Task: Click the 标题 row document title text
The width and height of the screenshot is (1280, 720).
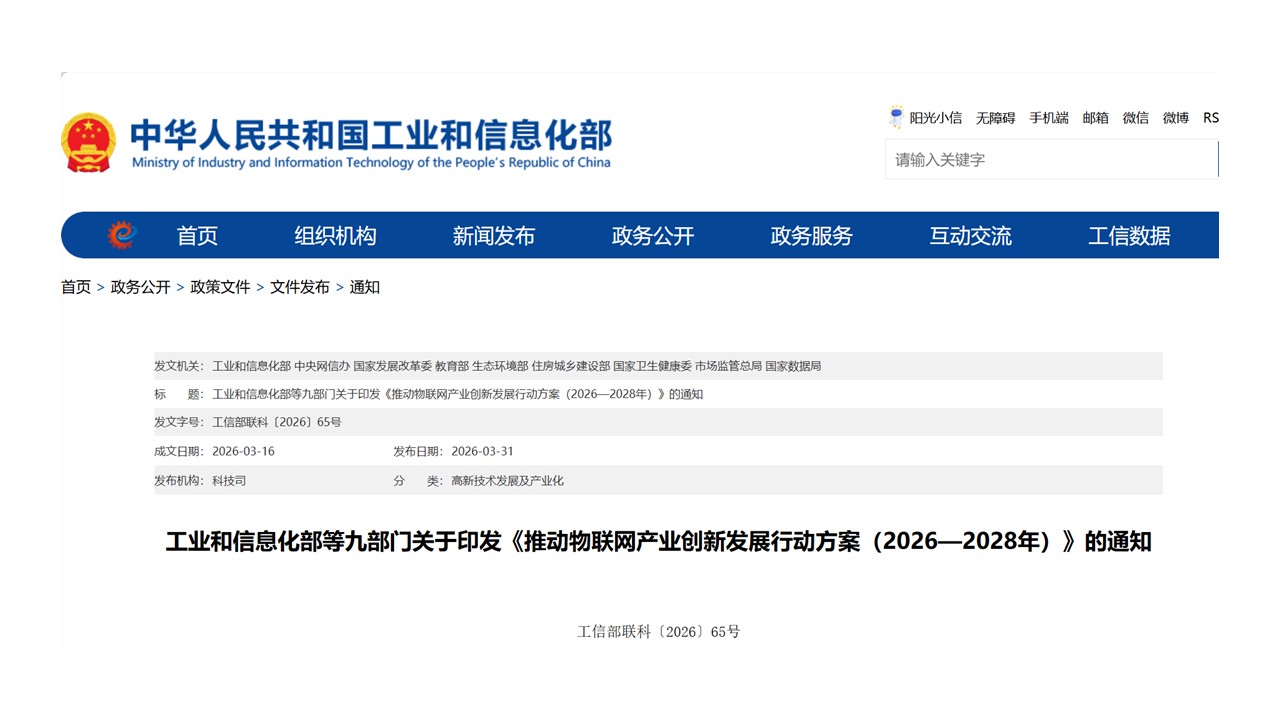Action: (x=458, y=394)
